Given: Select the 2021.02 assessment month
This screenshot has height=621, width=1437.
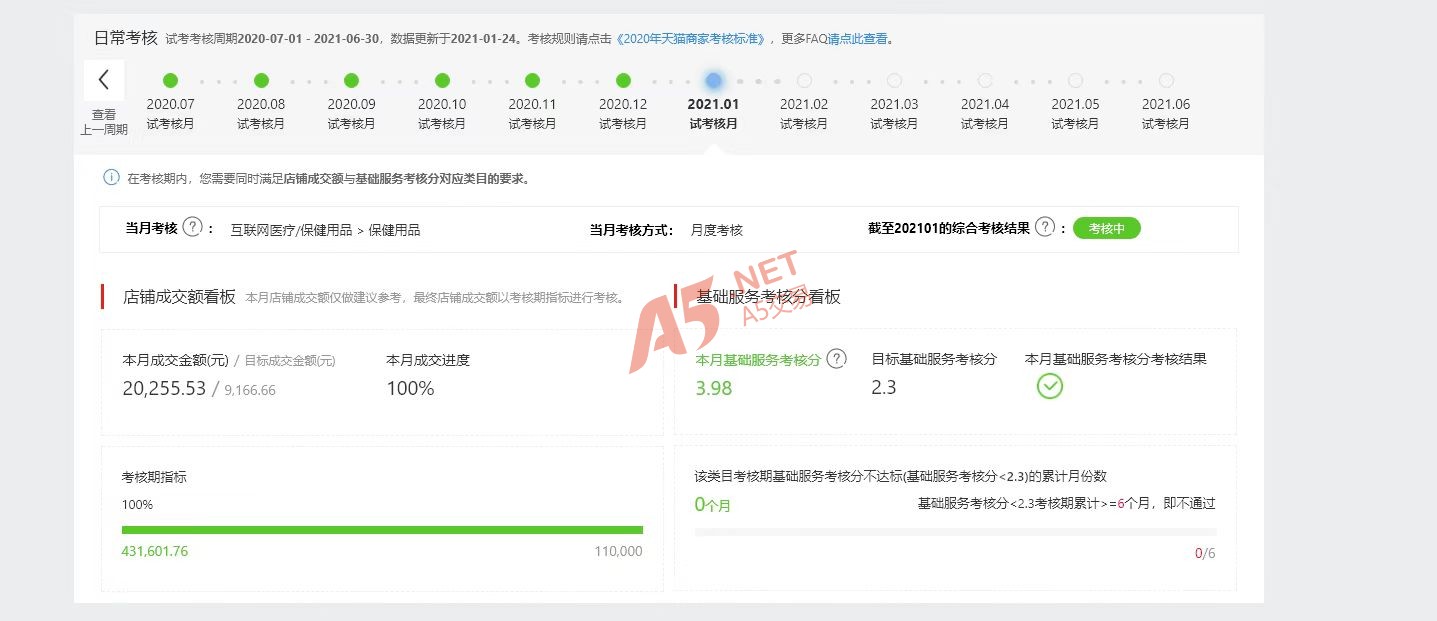Looking at the screenshot, I should point(804,81).
